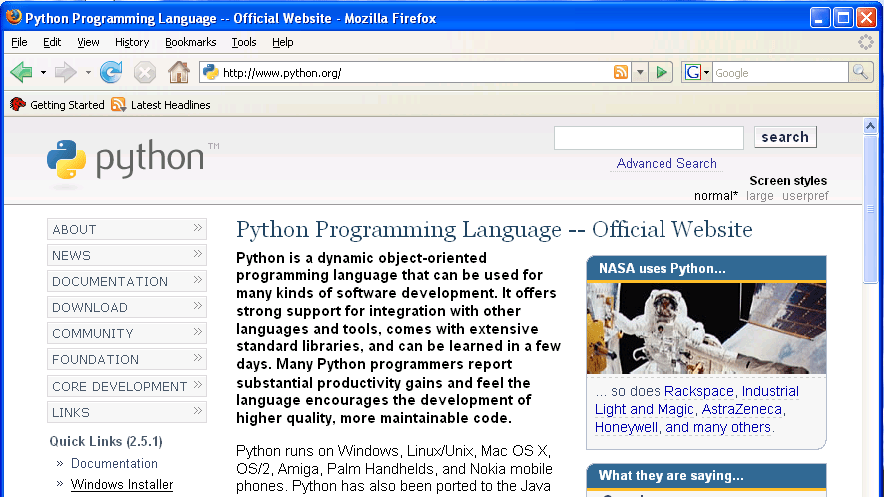Open the File menu

pos(19,42)
